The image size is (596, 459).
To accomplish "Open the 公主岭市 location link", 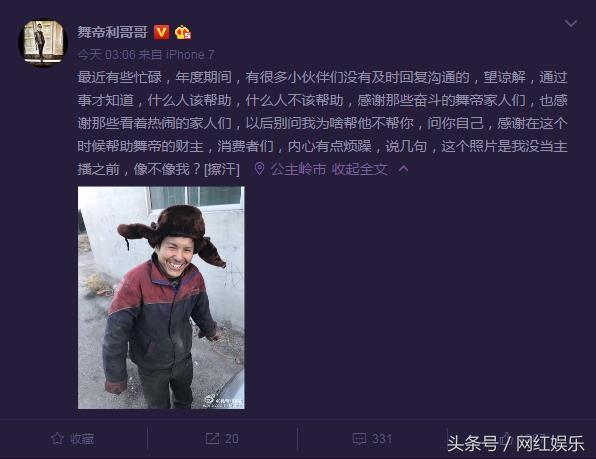I will [298, 169].
